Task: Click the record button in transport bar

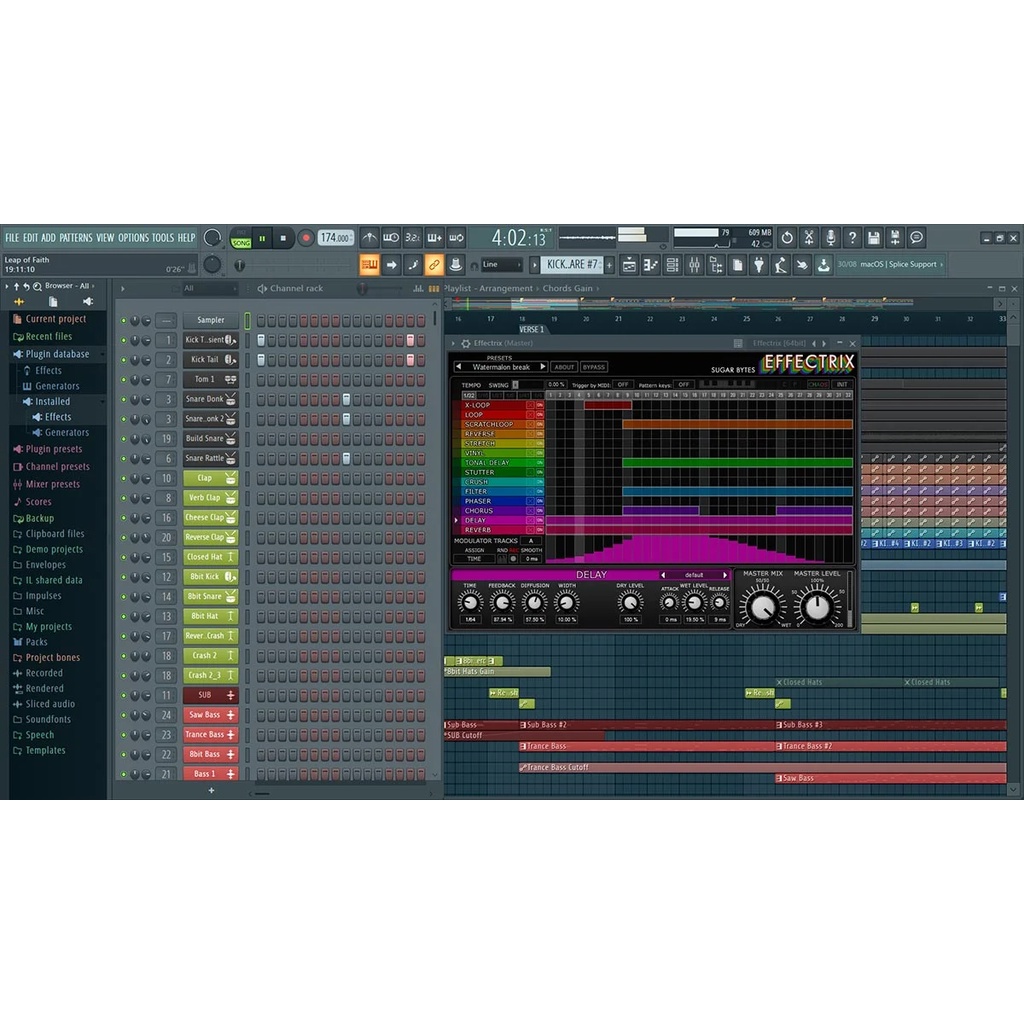Action: tap(306, 238)
